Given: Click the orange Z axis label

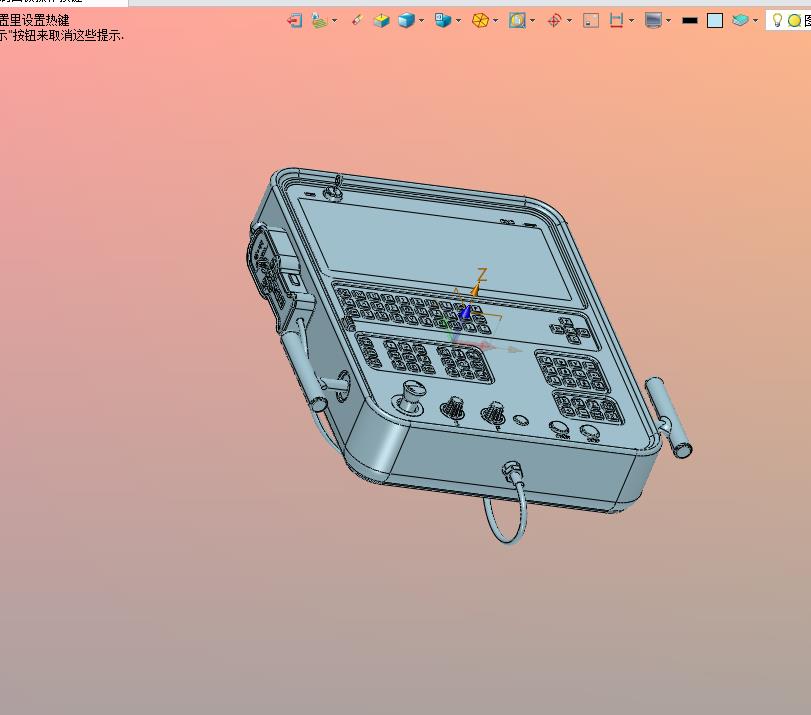Looking at the screenshot, I should tap(481, 275).
